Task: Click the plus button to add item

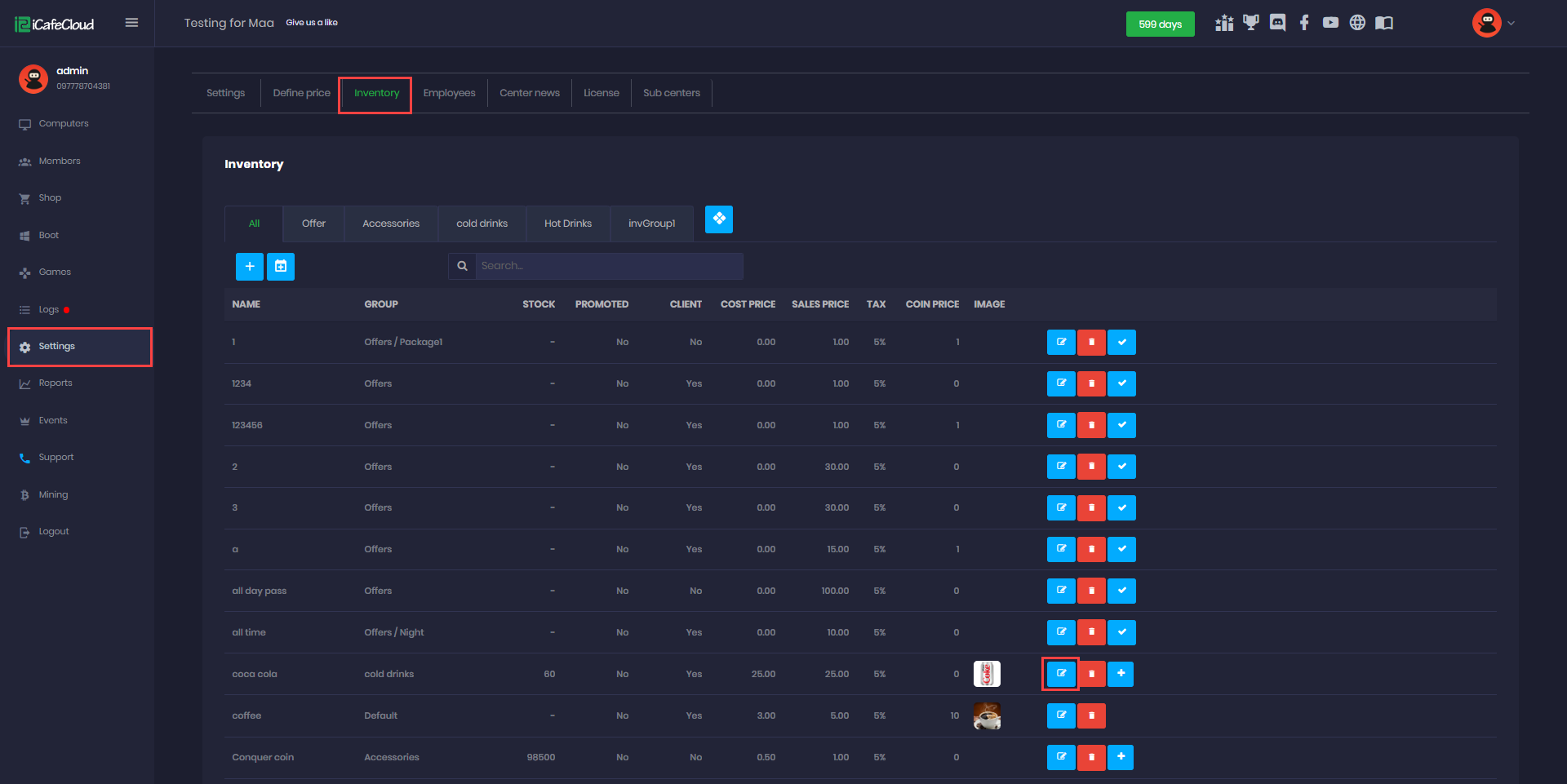Action: pyautogui.click(x=250, y=267)
